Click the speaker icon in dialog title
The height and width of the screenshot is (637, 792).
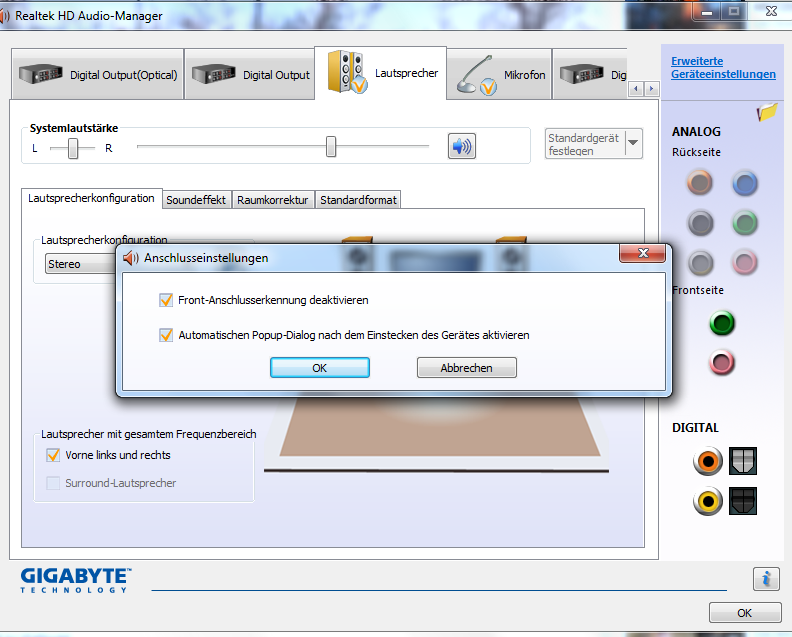[x=131, y=258]
